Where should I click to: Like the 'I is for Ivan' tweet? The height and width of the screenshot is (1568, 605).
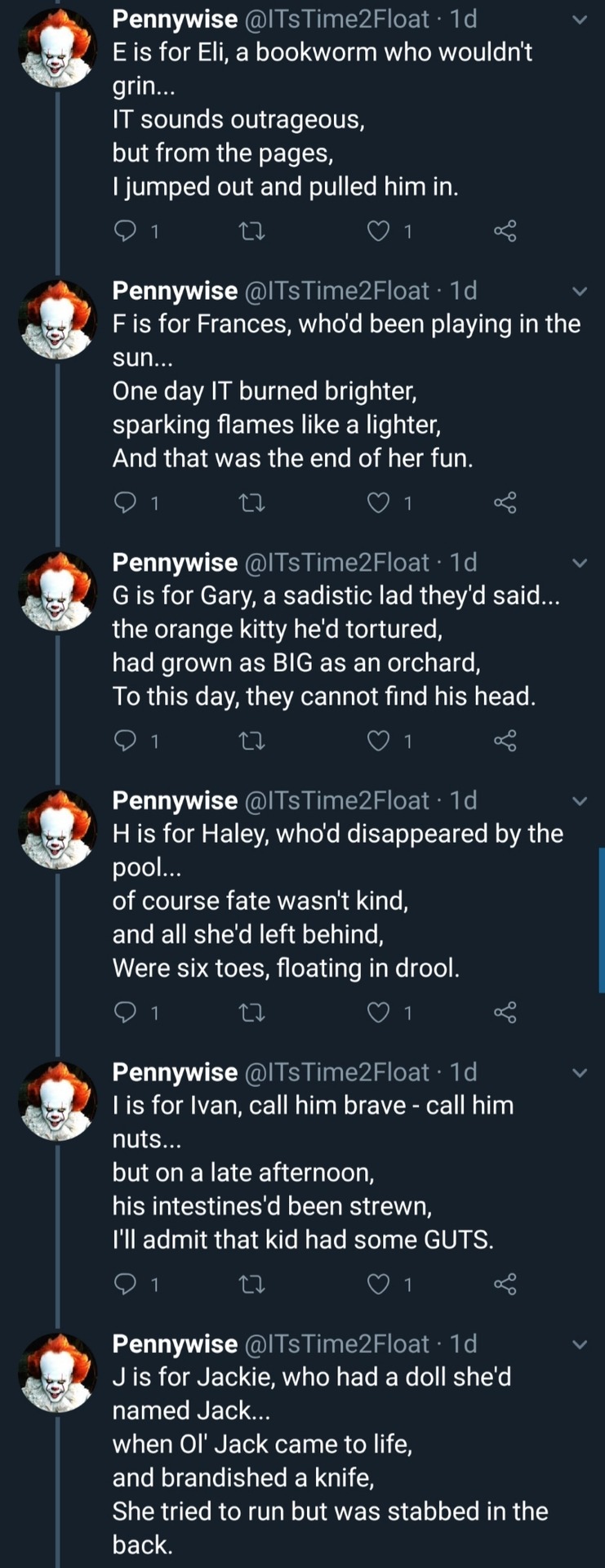coord(378,1285)
